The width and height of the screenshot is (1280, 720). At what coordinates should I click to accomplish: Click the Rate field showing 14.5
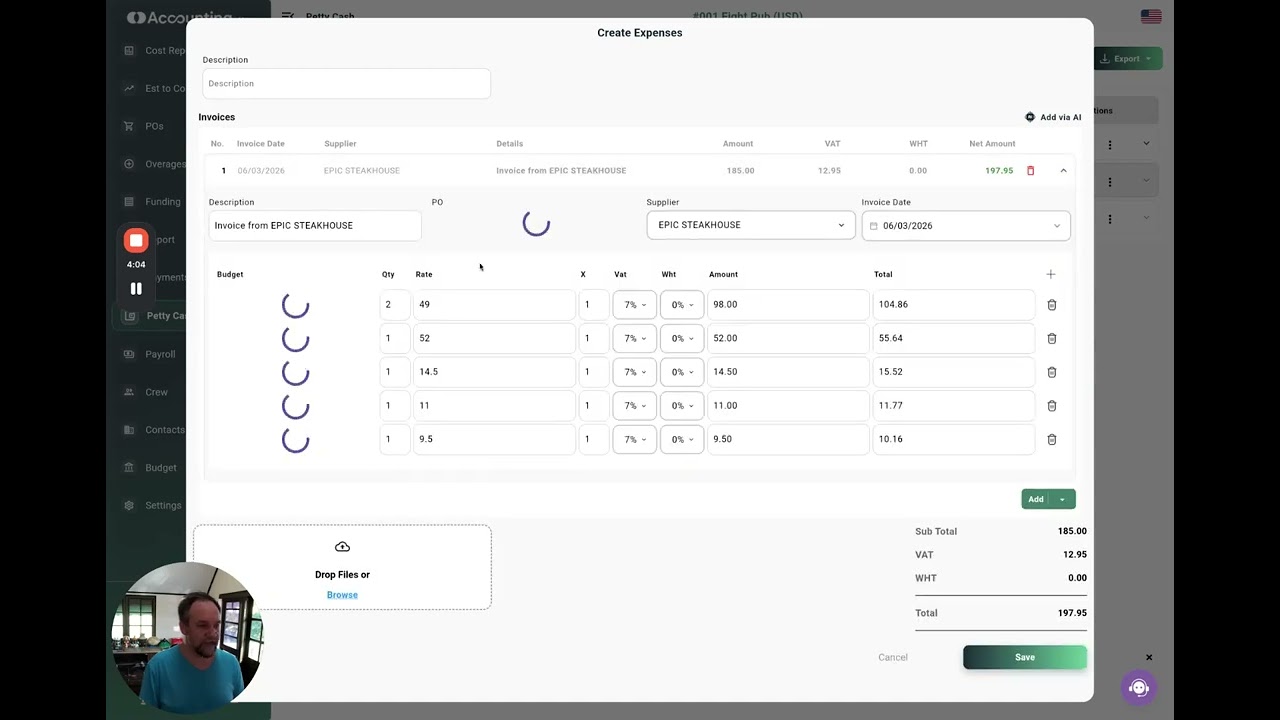coord(494,372)
